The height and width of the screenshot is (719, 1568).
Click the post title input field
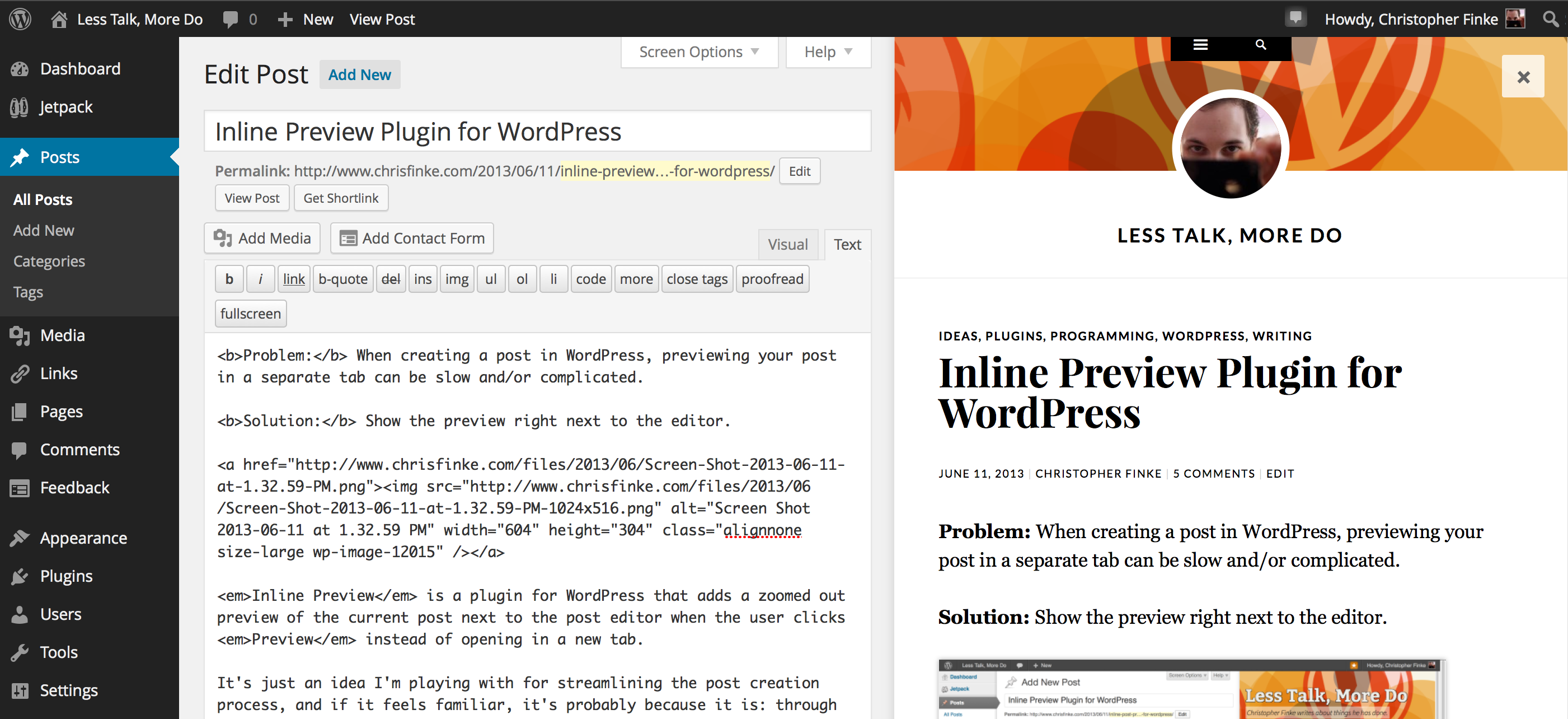(x=537, y=131)
